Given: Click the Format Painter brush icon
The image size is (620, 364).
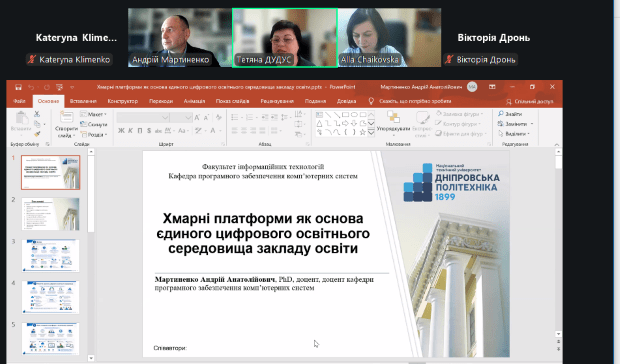Looking at the screenshot, I should coord(37,134).
